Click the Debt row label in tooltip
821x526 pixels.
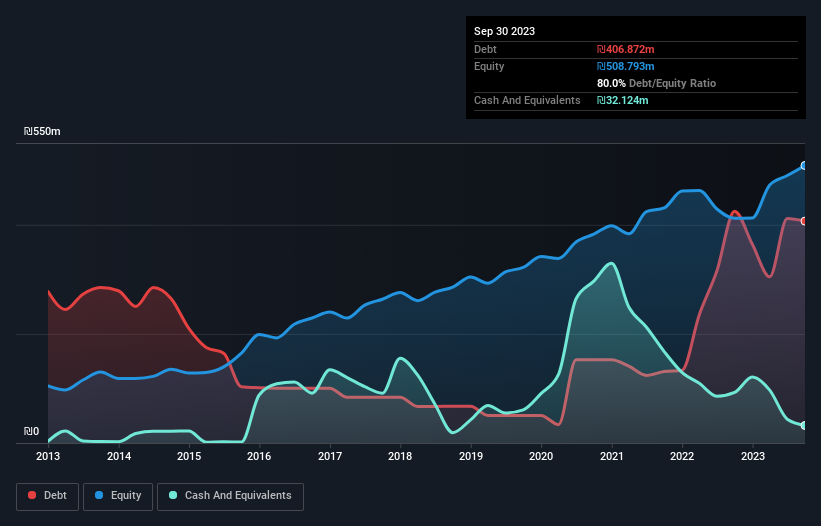pos(485,49)
